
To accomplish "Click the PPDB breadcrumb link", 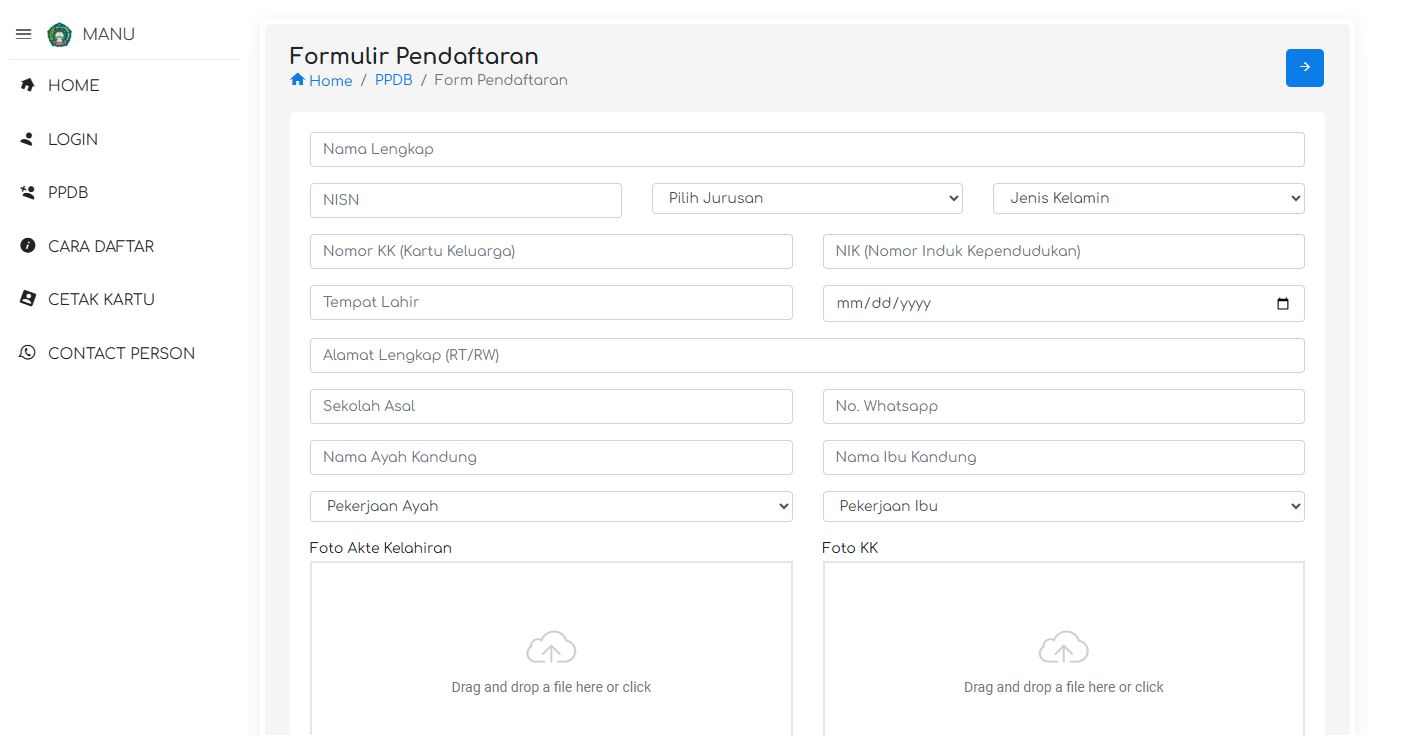I will coord(393,80).
